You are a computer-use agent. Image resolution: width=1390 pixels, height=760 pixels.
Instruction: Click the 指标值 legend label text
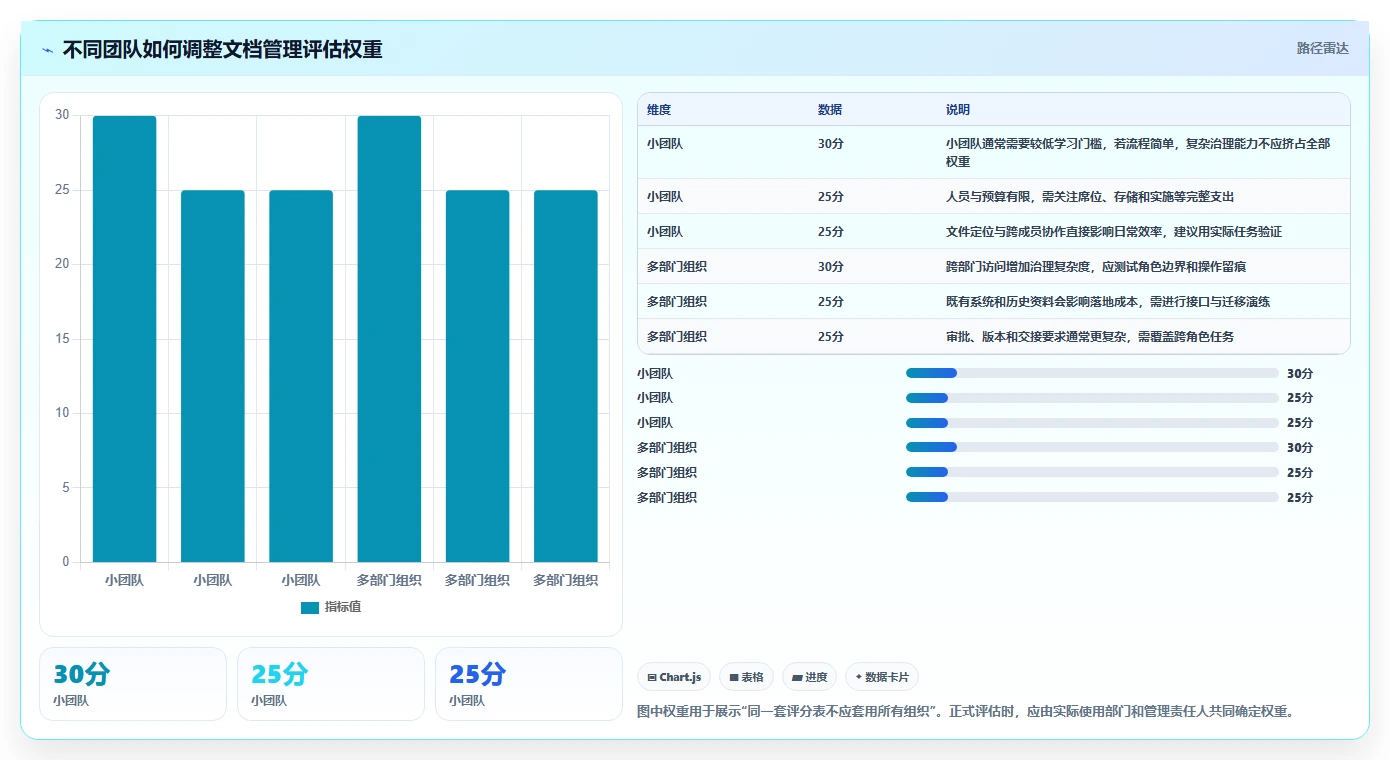[x=343, y=607]
